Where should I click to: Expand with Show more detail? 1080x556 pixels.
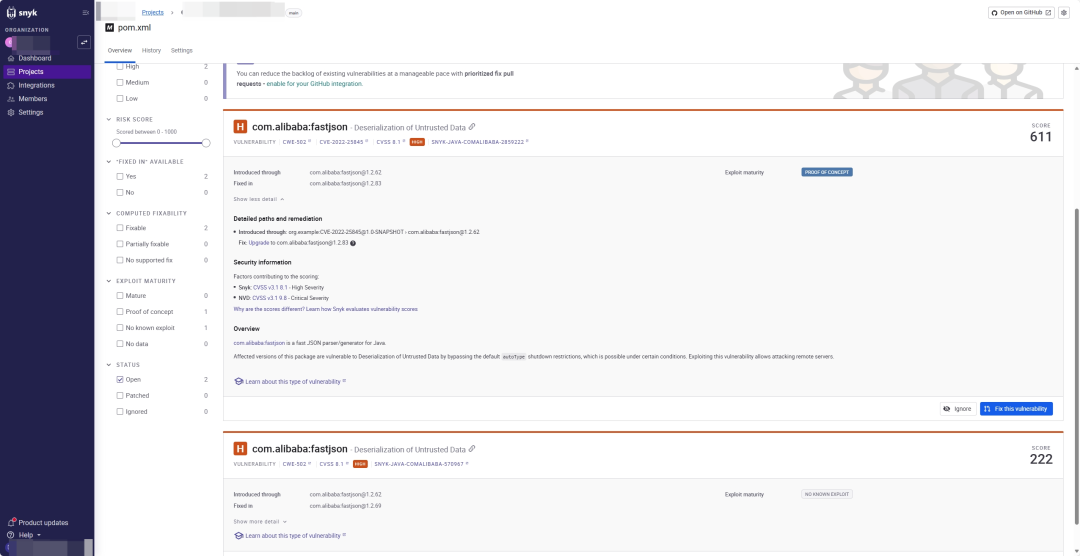pos(260,522)
